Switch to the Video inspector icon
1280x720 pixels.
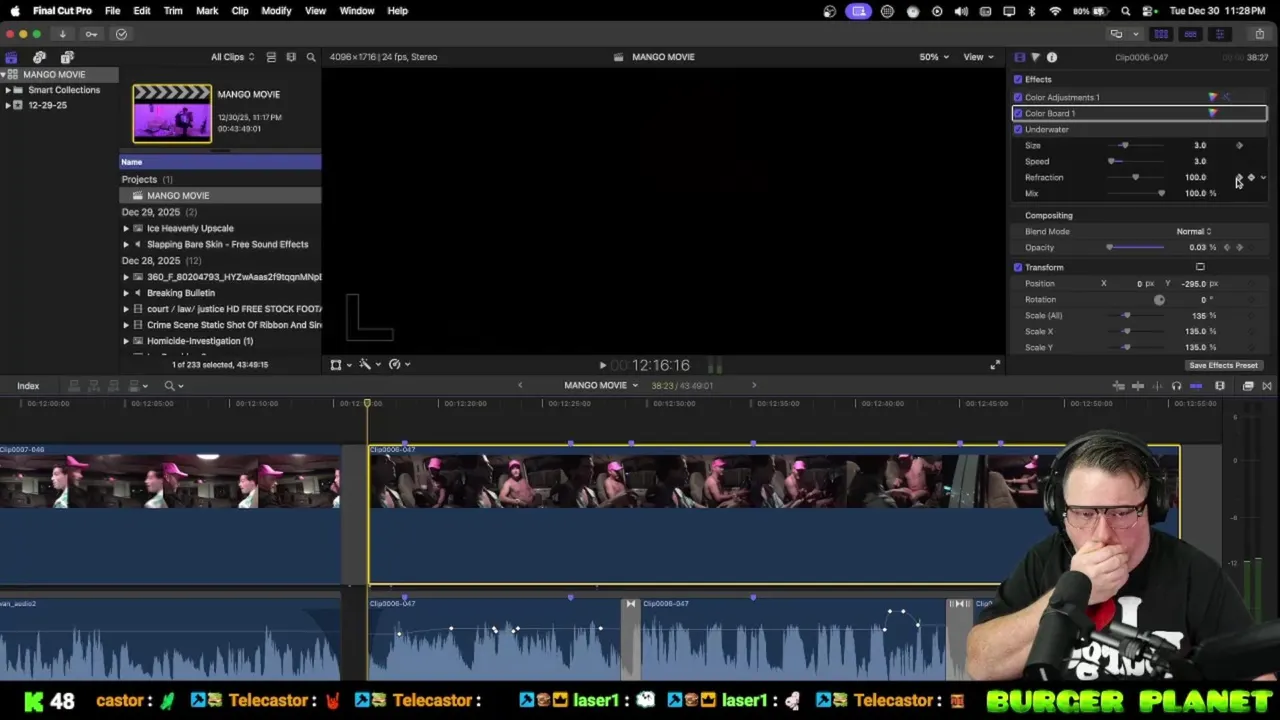coord(1019,57)
